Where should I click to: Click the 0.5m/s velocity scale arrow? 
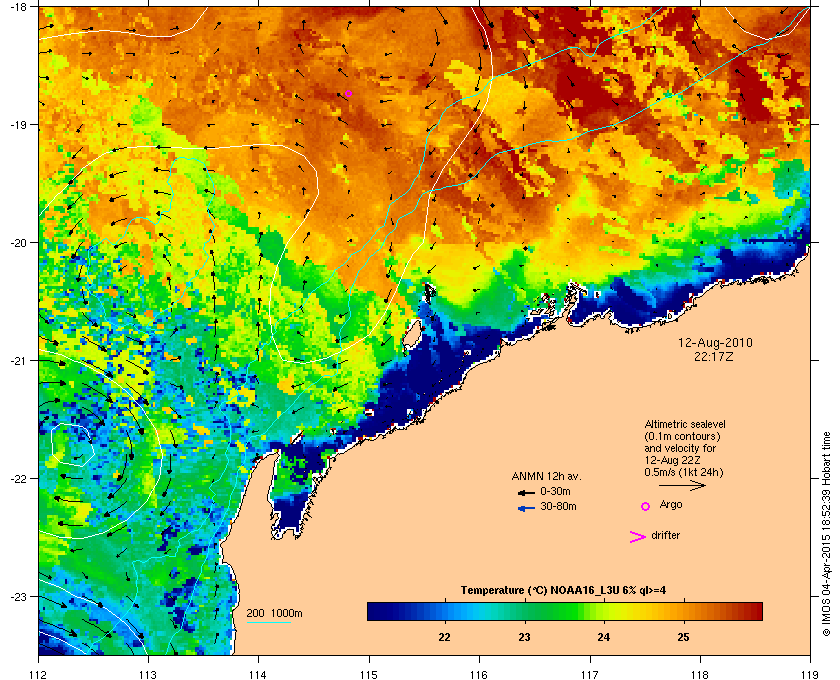point(682,485)
